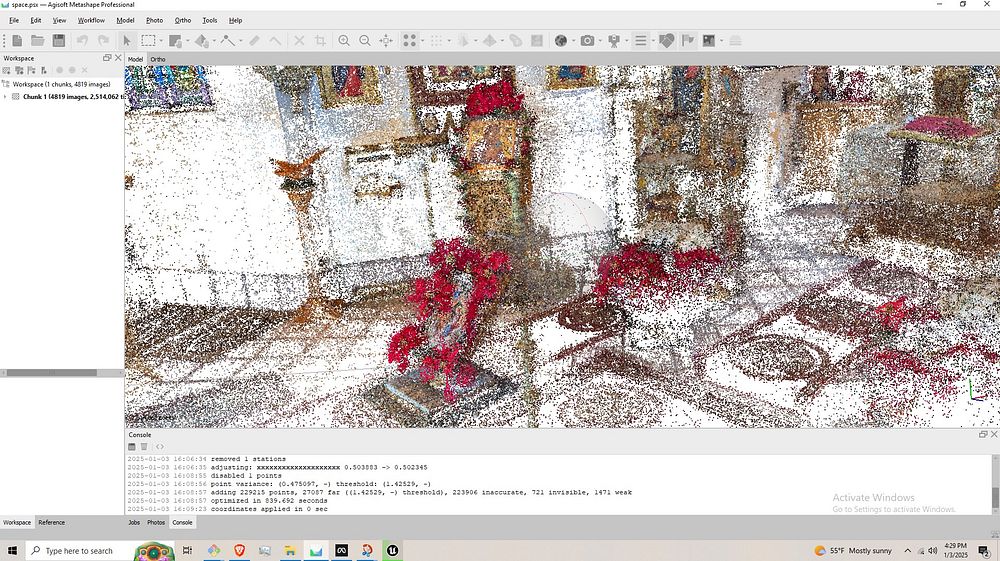Open the View menu
The image size is (1000, 561).
tap(59, 20)
